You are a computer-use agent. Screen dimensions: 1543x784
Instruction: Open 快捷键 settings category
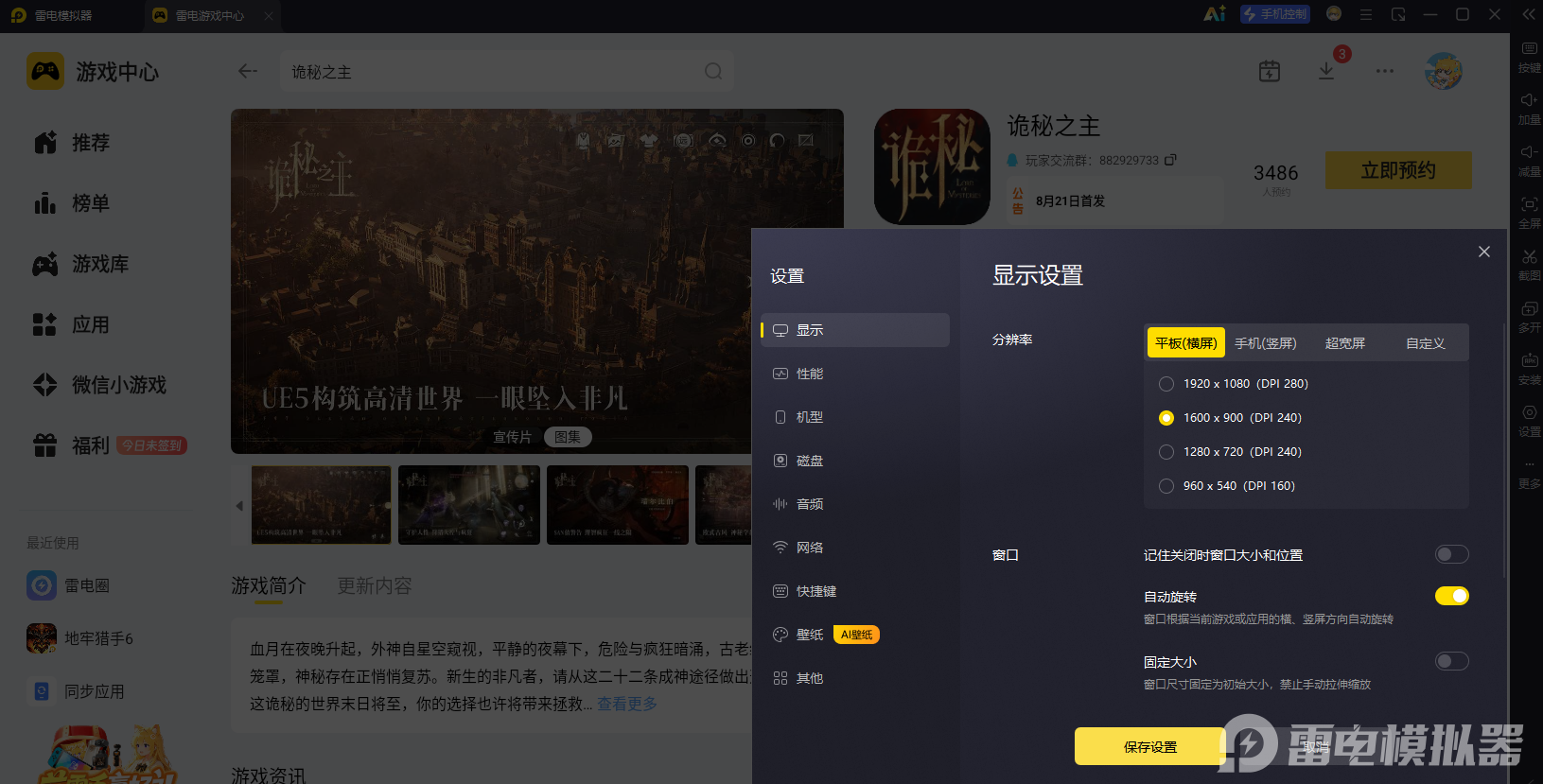[855, 591]
